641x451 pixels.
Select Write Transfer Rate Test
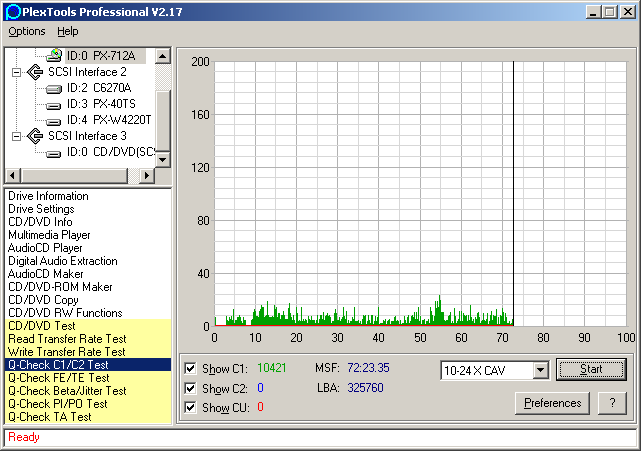(88, 352)
